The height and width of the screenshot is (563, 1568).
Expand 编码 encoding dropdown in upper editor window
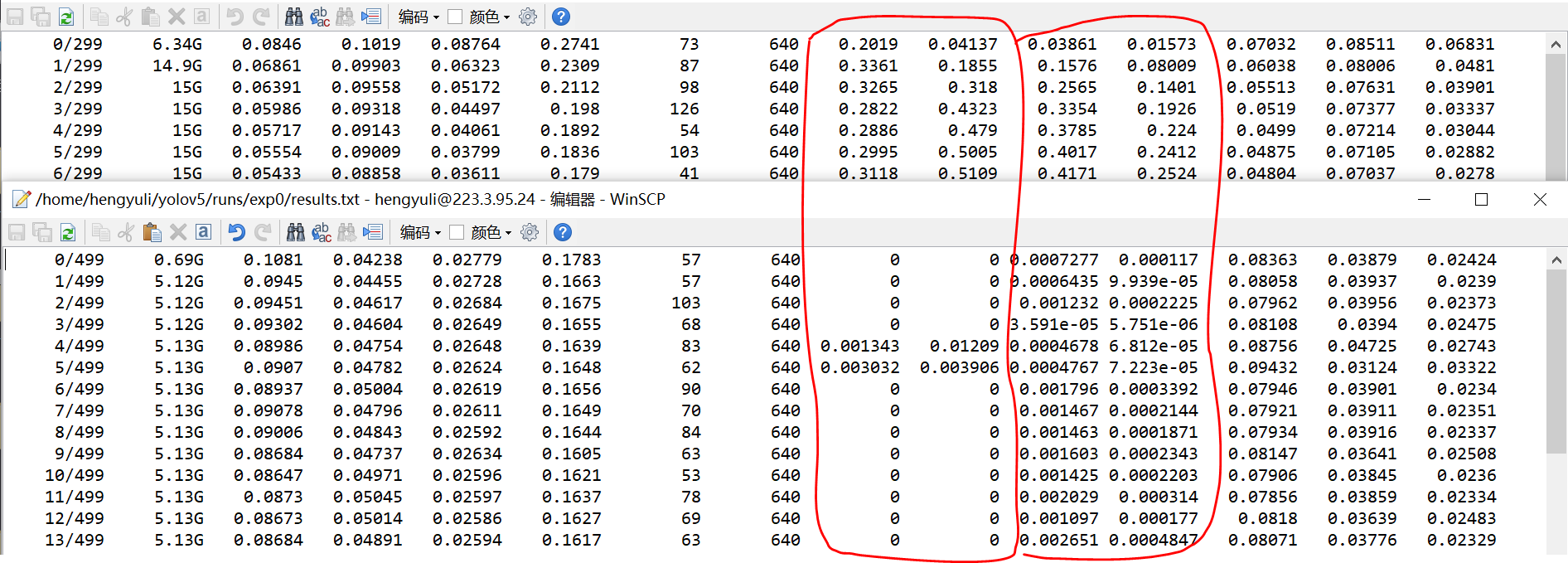[x=418, y=17]
